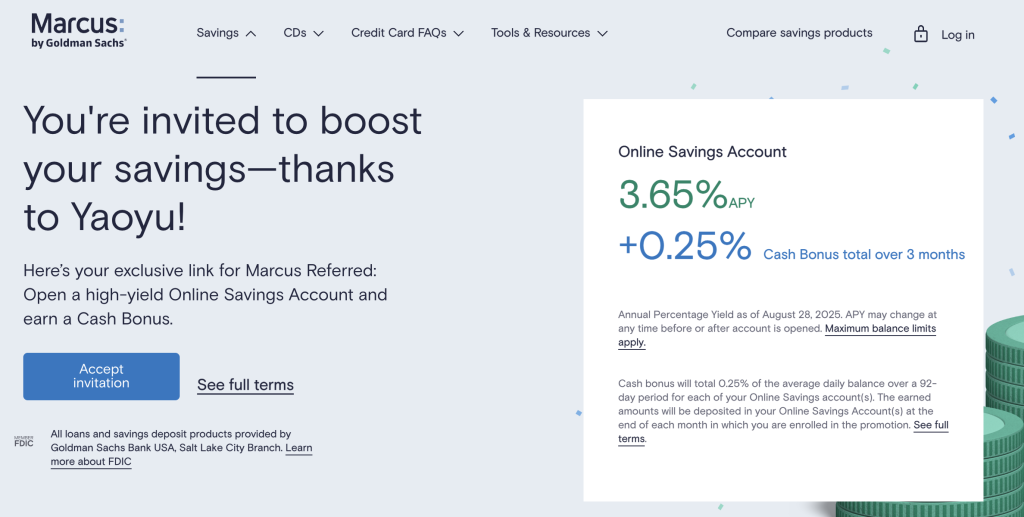The height and width of the screenshot is (517, 1024).
Task: Click the Log in text link
Action: (x=957, y=35)
